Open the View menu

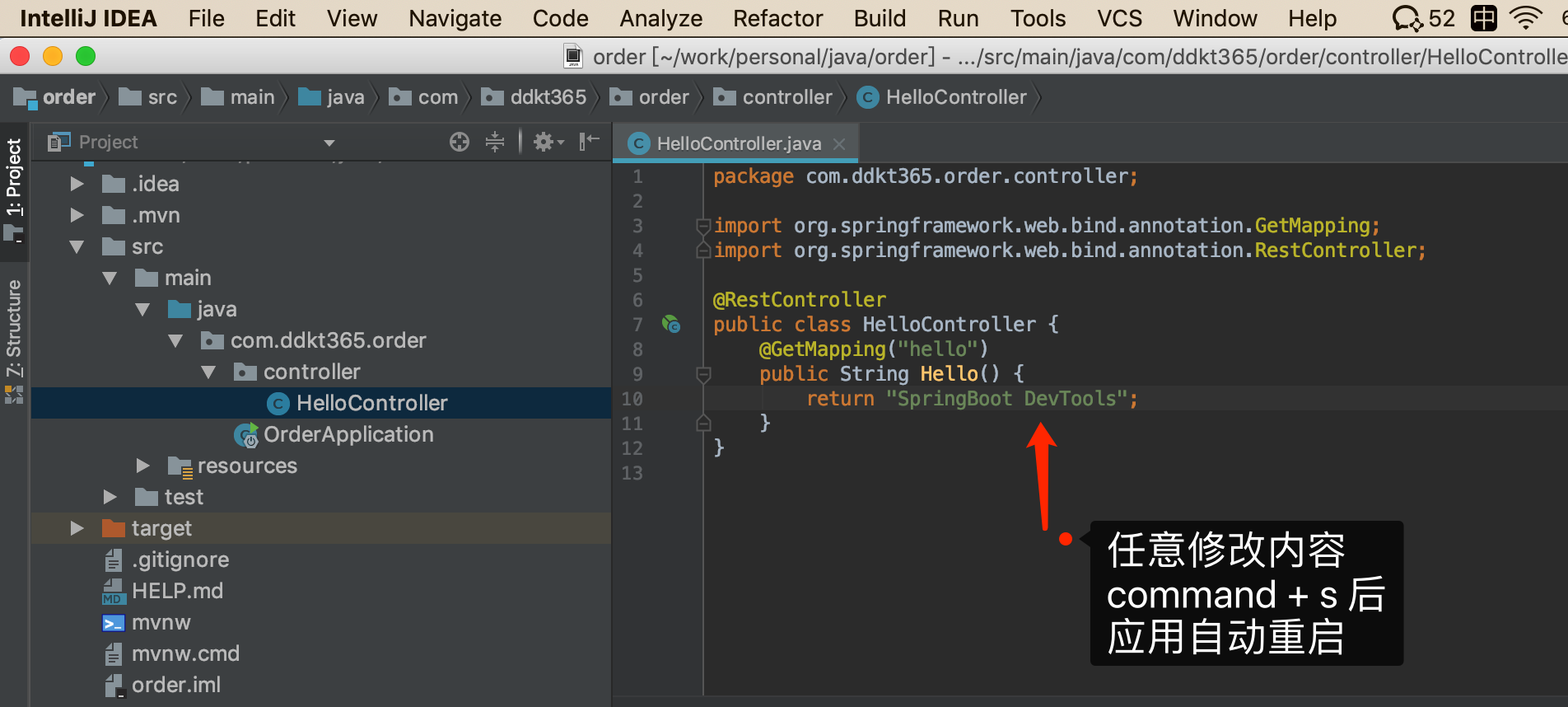[x=352, y=18]
